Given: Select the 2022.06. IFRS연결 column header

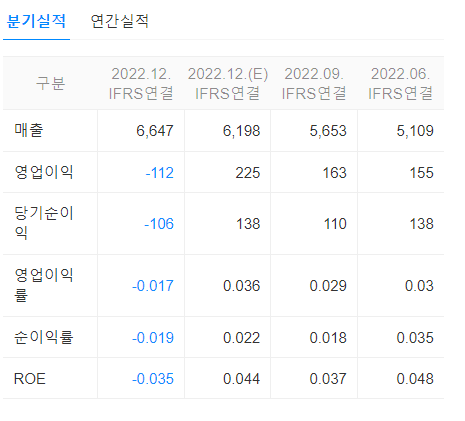Looking at the screenshot, I should (x=401, y=83).
